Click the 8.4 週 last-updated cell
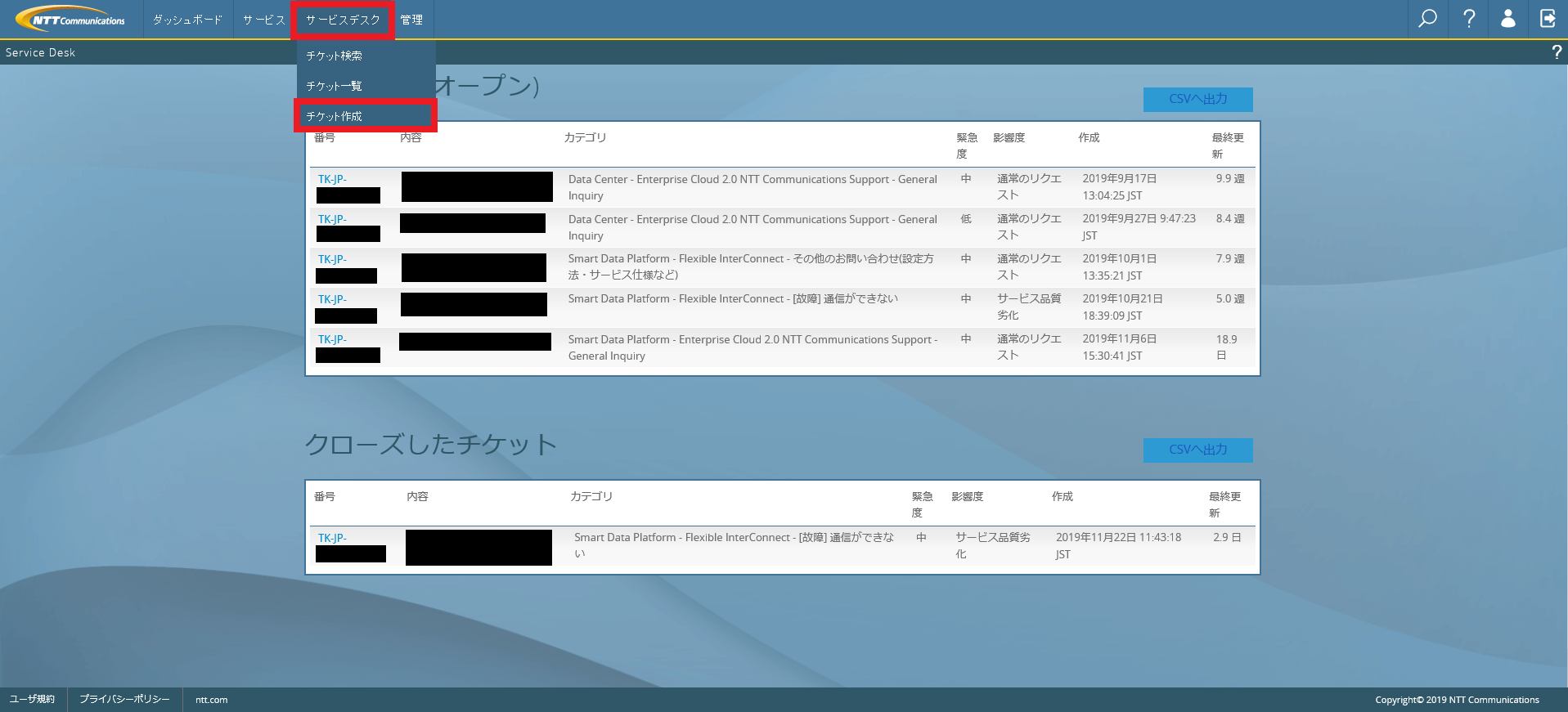1568x712 pixels. tap(1230, 218)
